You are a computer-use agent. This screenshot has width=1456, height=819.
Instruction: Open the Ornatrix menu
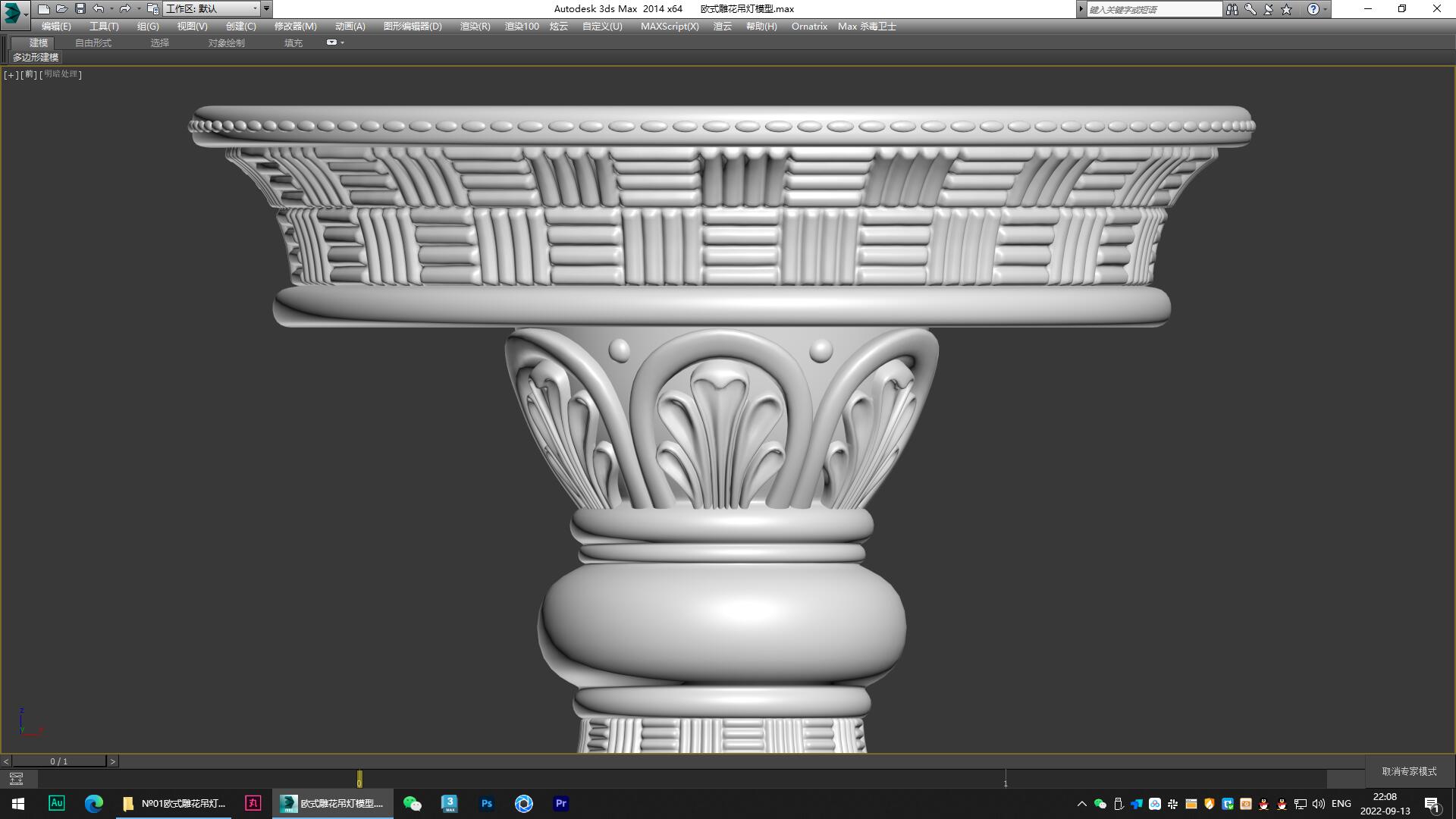click(x=808, y=26)
